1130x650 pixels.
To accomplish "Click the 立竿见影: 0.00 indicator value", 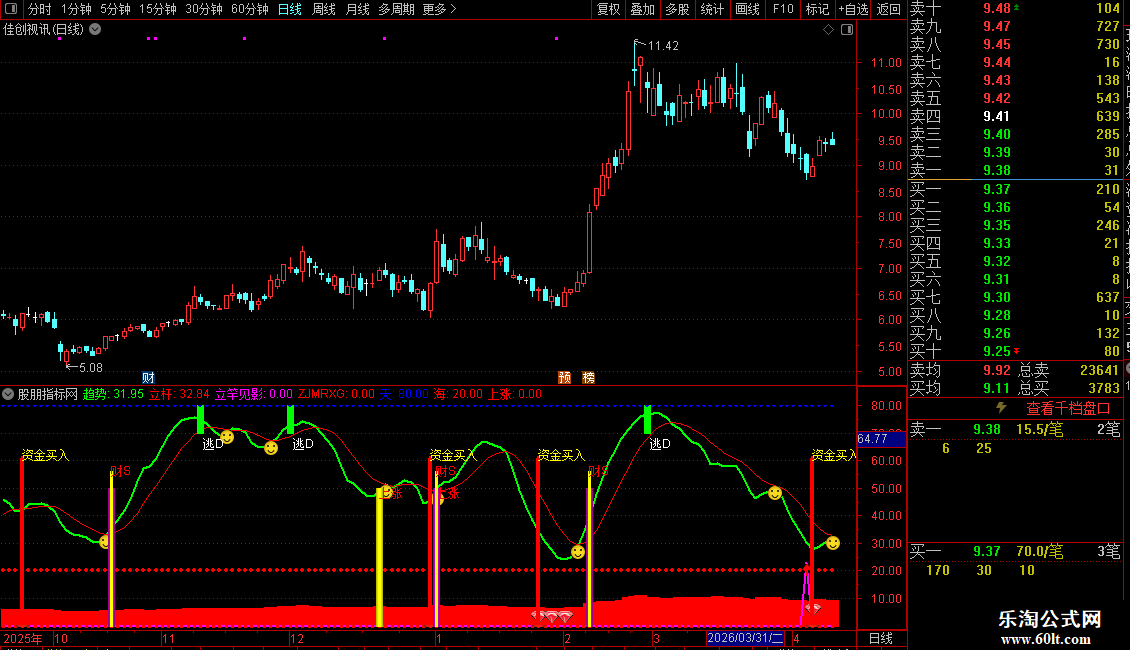I will (254, 394).
